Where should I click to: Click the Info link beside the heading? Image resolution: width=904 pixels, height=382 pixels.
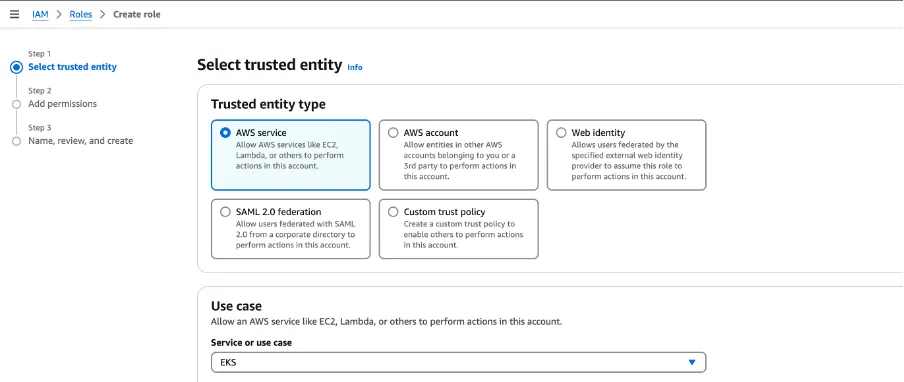pos(355,67)
